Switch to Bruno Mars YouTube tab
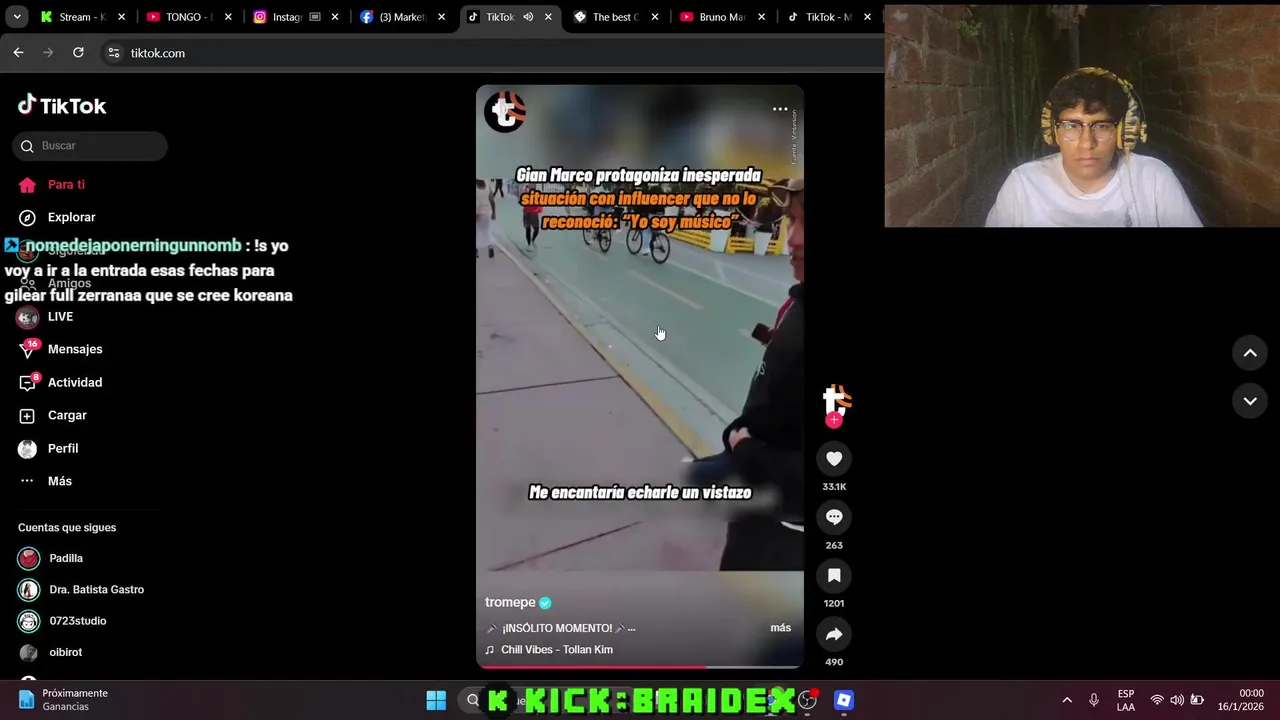Screen dimensions: 1280x720 tap(724, 17)
